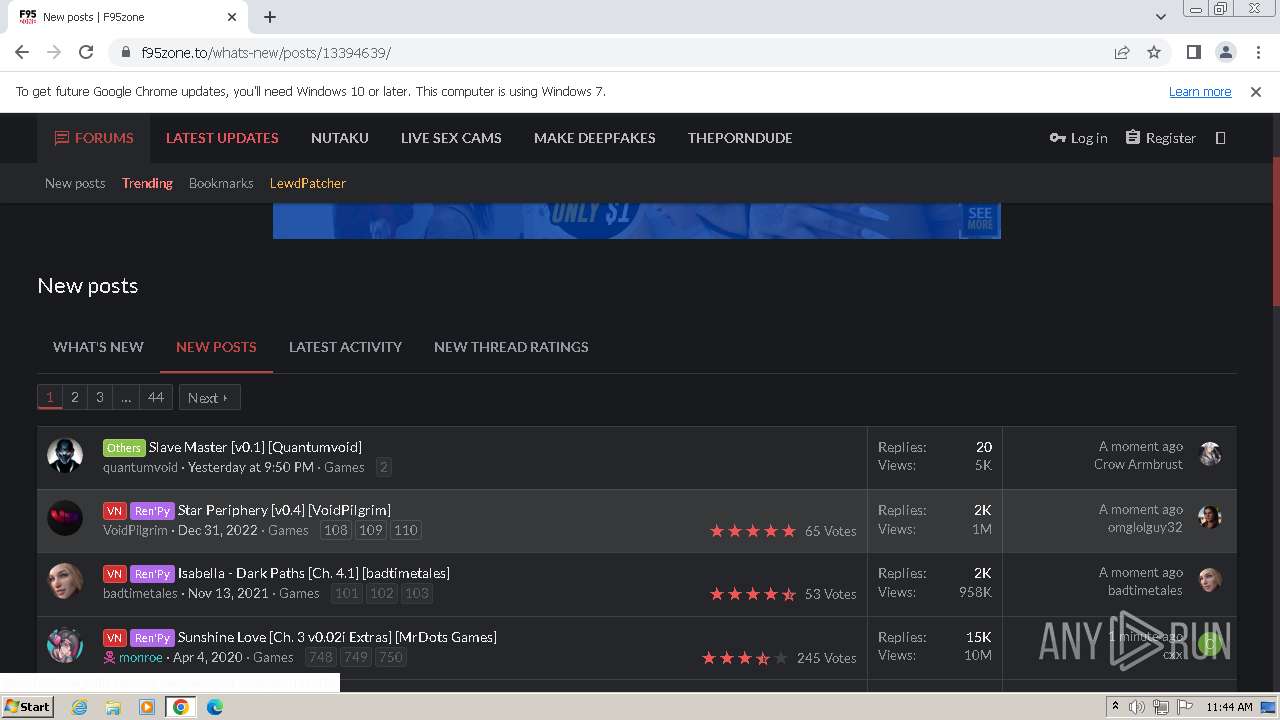The image size is (1280, 720).
Task: Share this page from the address bar
Action: point(1122,52)
